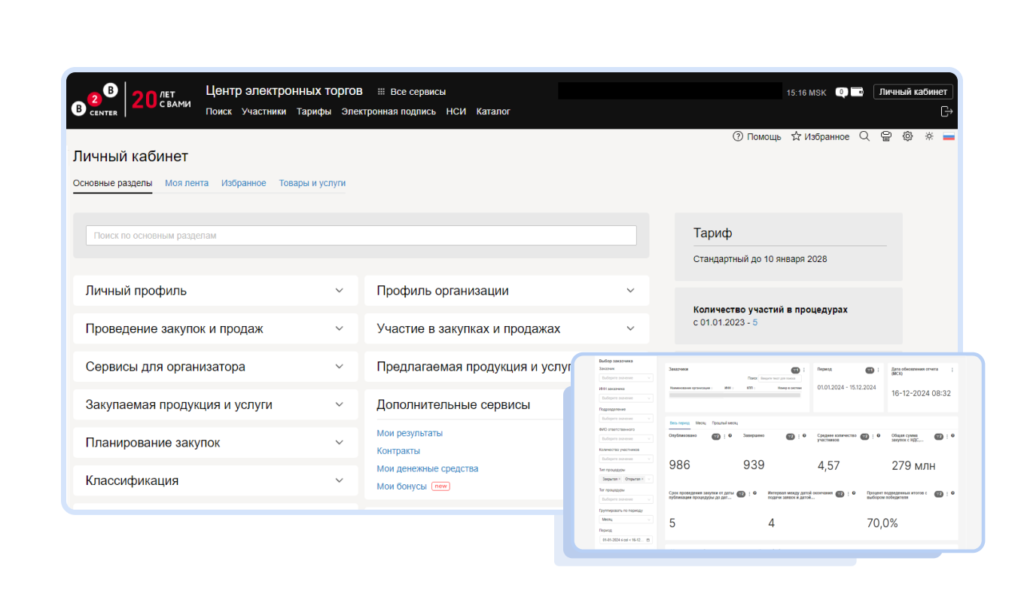Select Прошлый месяц tab in dashboard overlay
Viewport: 1024px width, 616px height.
point(725,423)
